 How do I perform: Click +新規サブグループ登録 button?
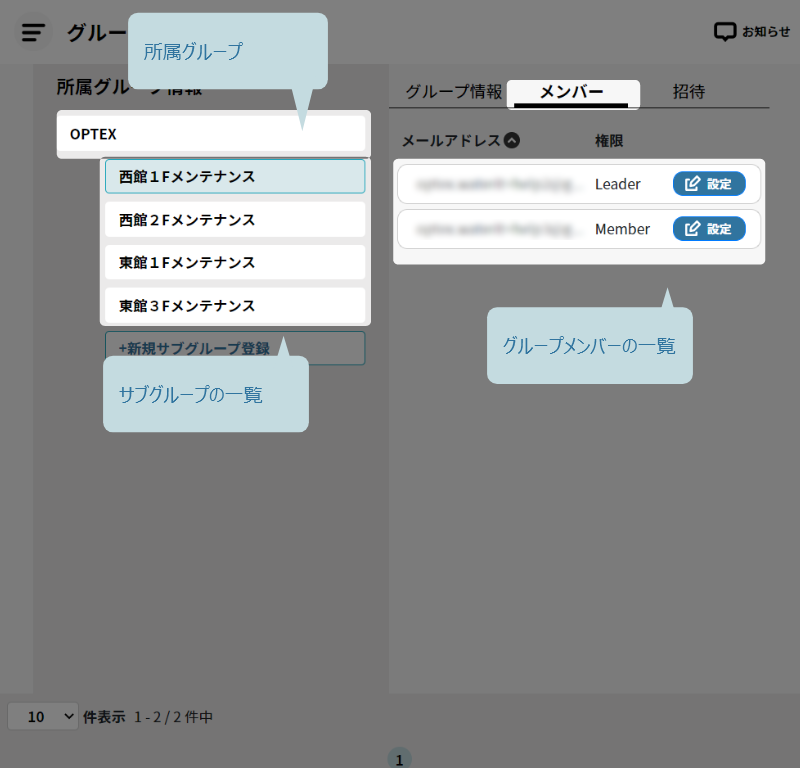click(x=235, y=348)
